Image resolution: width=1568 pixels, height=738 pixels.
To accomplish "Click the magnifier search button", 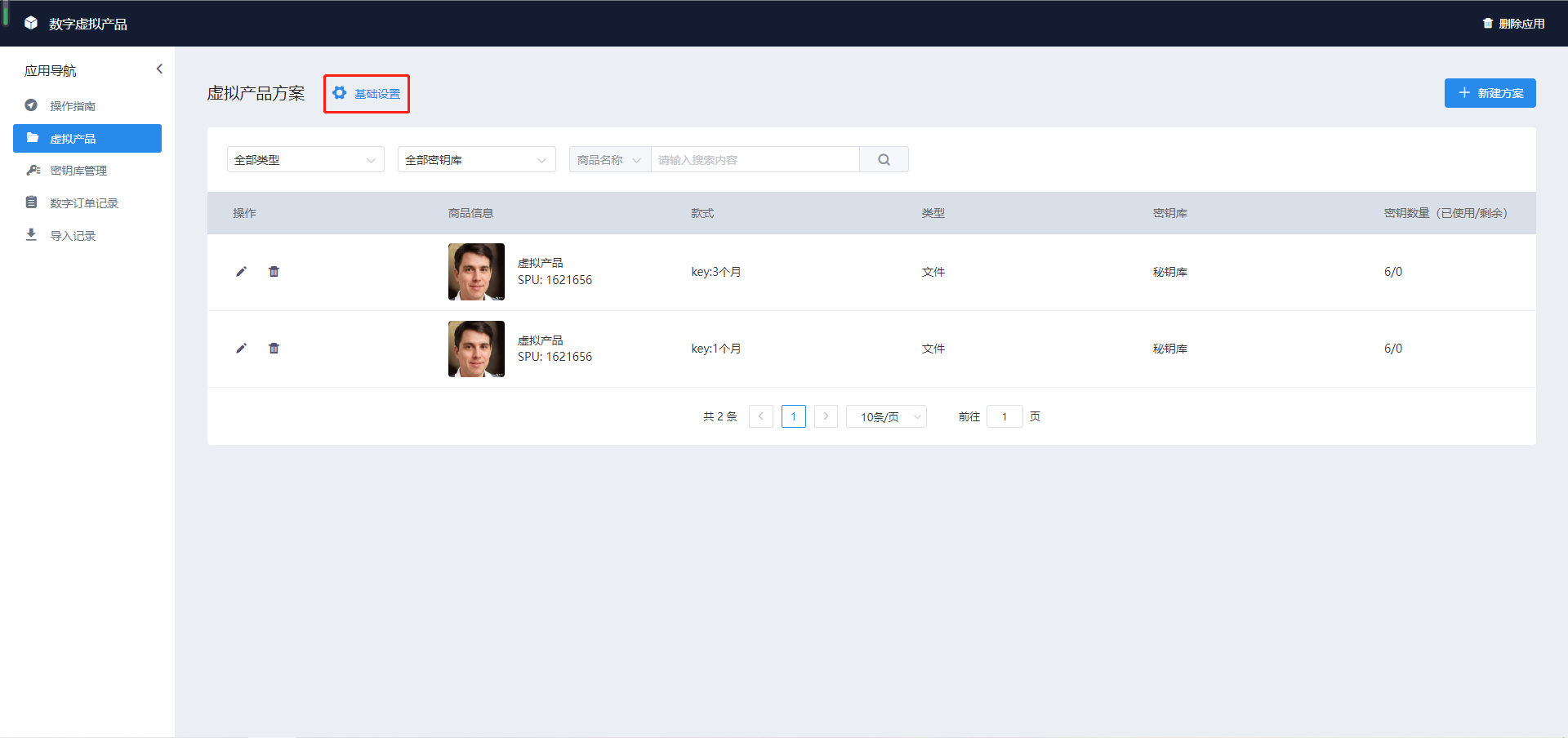I will coord(884,160).
